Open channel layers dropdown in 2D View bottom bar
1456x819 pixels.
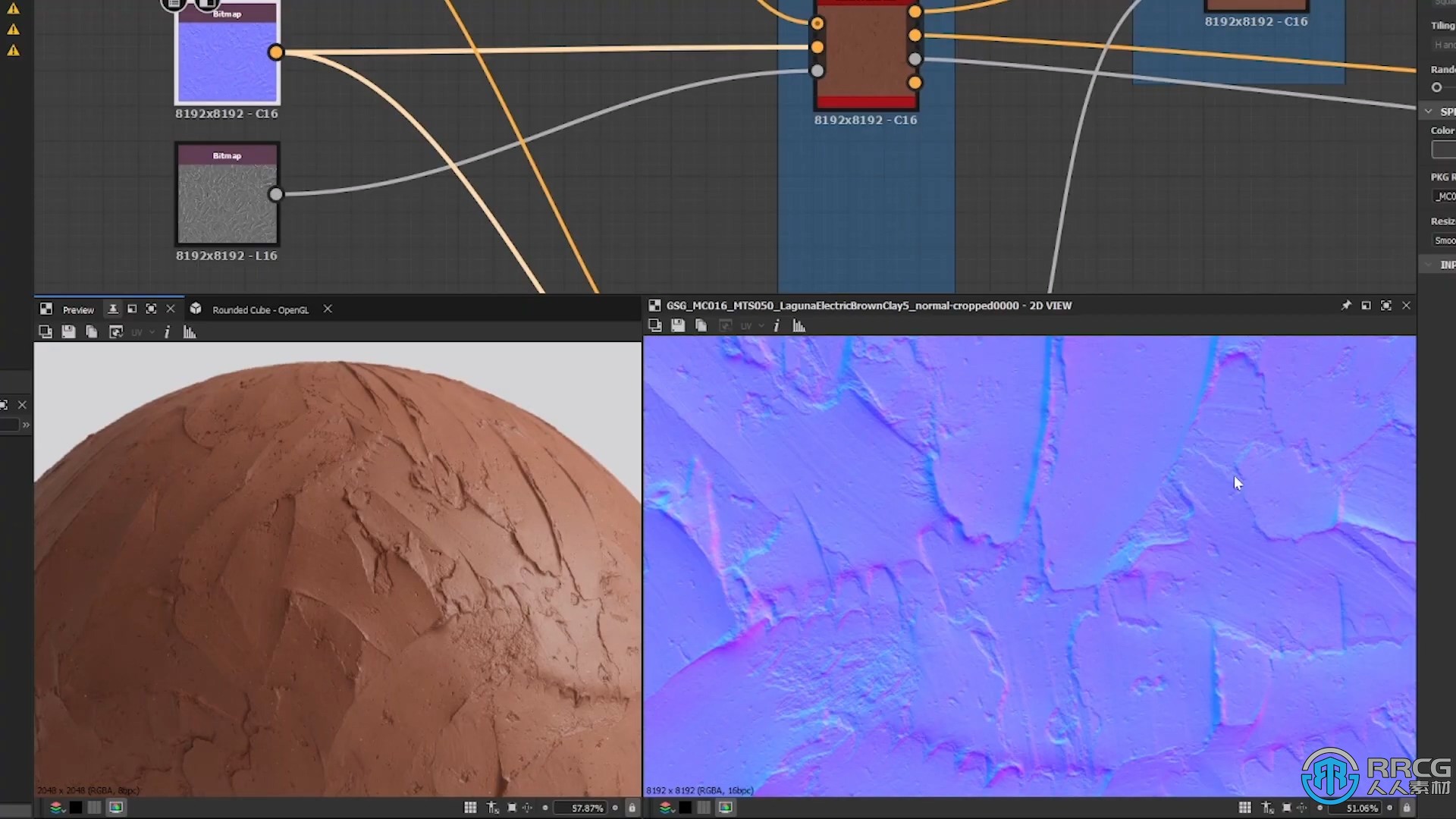point(666,808)
